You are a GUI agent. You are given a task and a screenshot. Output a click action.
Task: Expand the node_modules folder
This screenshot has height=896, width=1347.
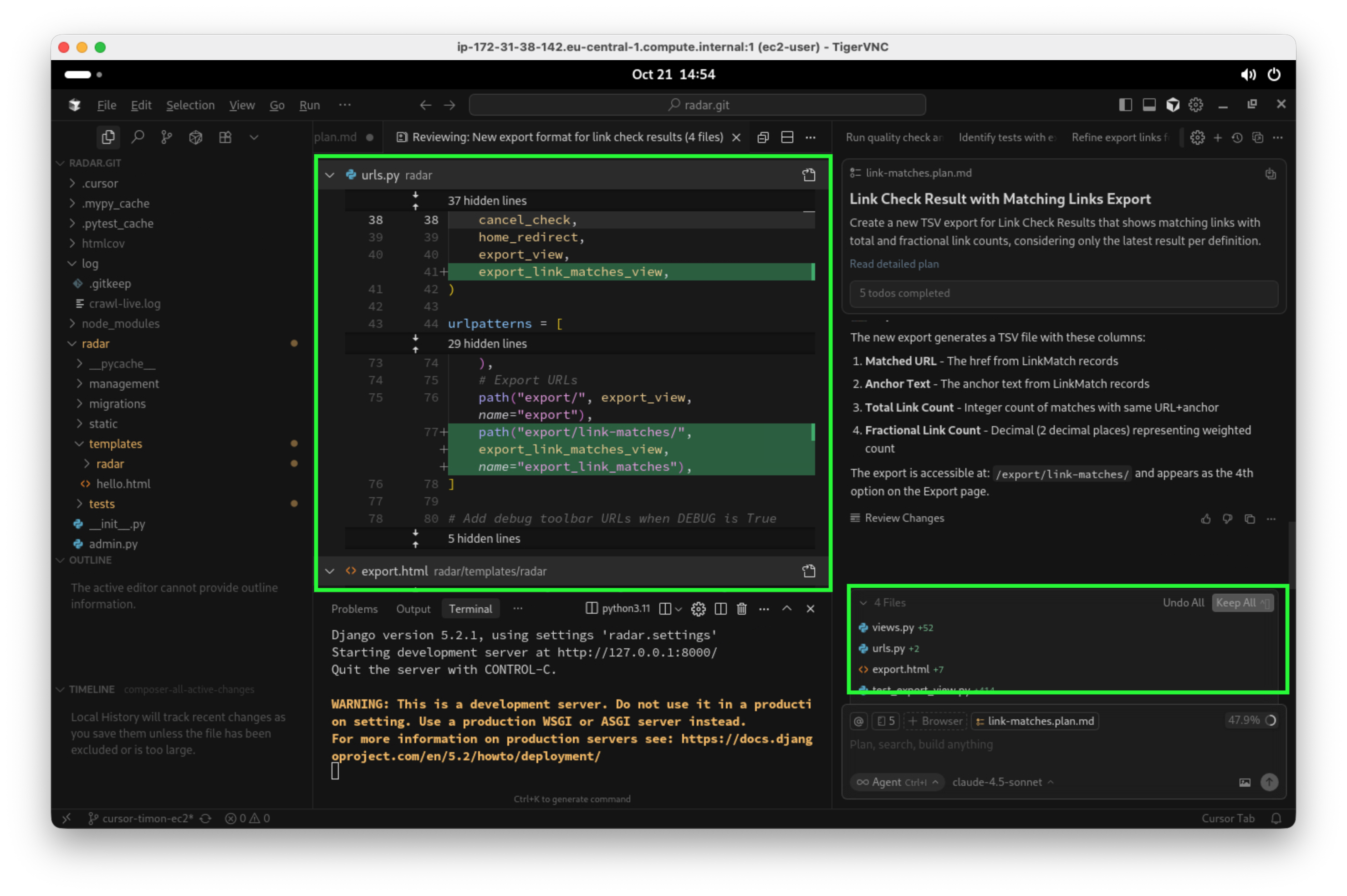click(120, 323)
